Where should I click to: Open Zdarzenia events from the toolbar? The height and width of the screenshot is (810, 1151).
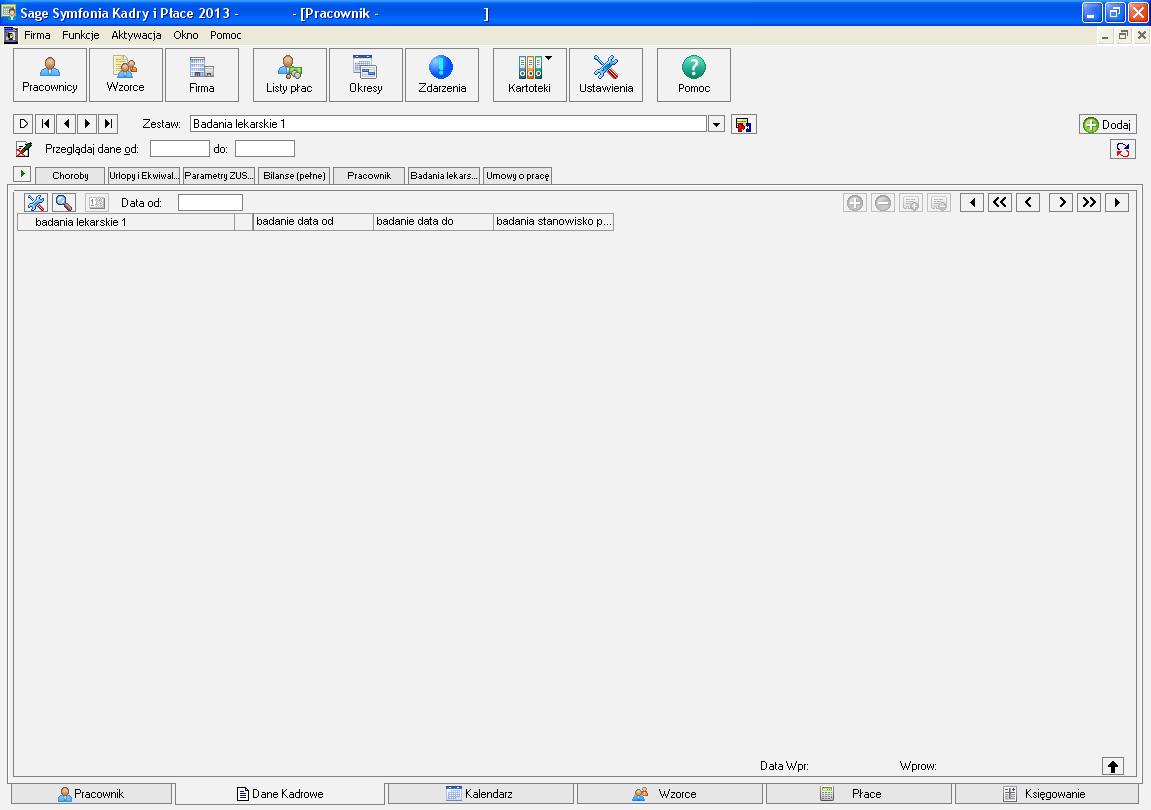click(x=441, y=75)
